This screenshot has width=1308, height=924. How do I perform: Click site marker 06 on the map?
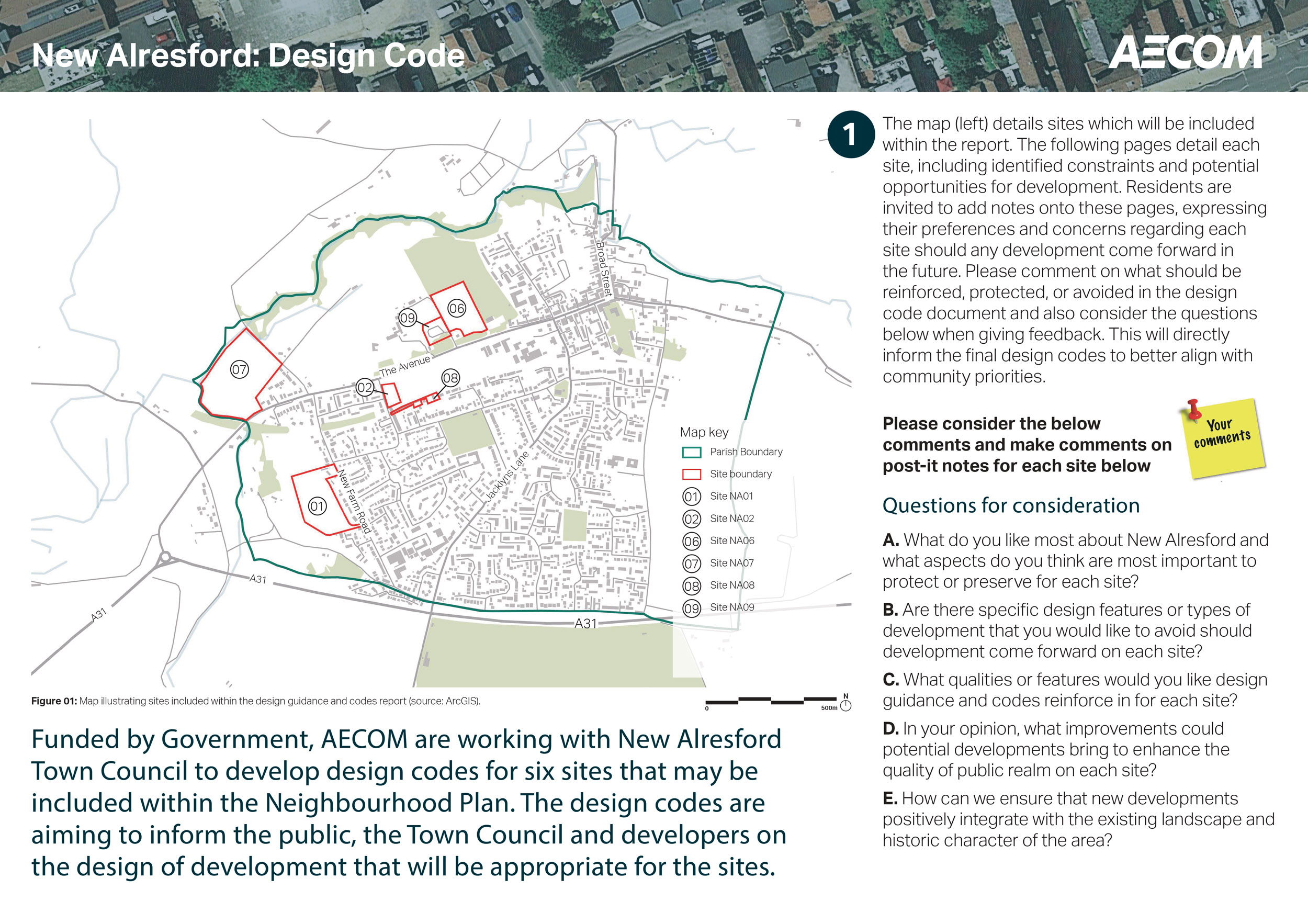pos(456,308)
